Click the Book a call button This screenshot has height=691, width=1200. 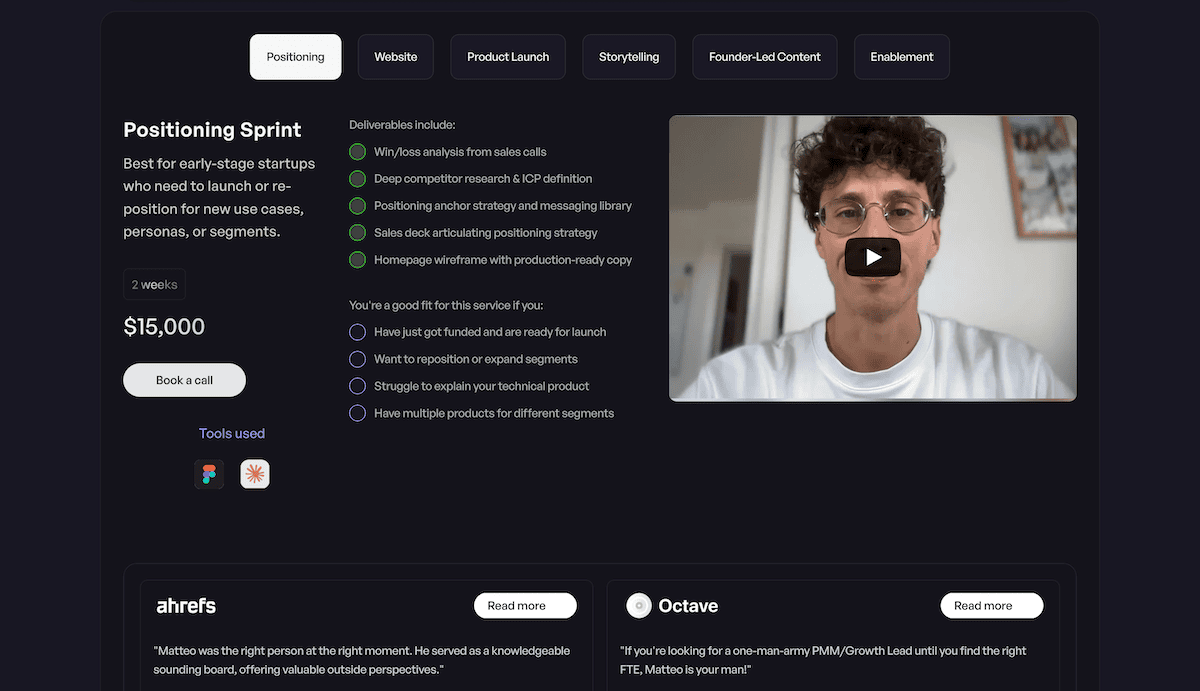coord(184,380)
